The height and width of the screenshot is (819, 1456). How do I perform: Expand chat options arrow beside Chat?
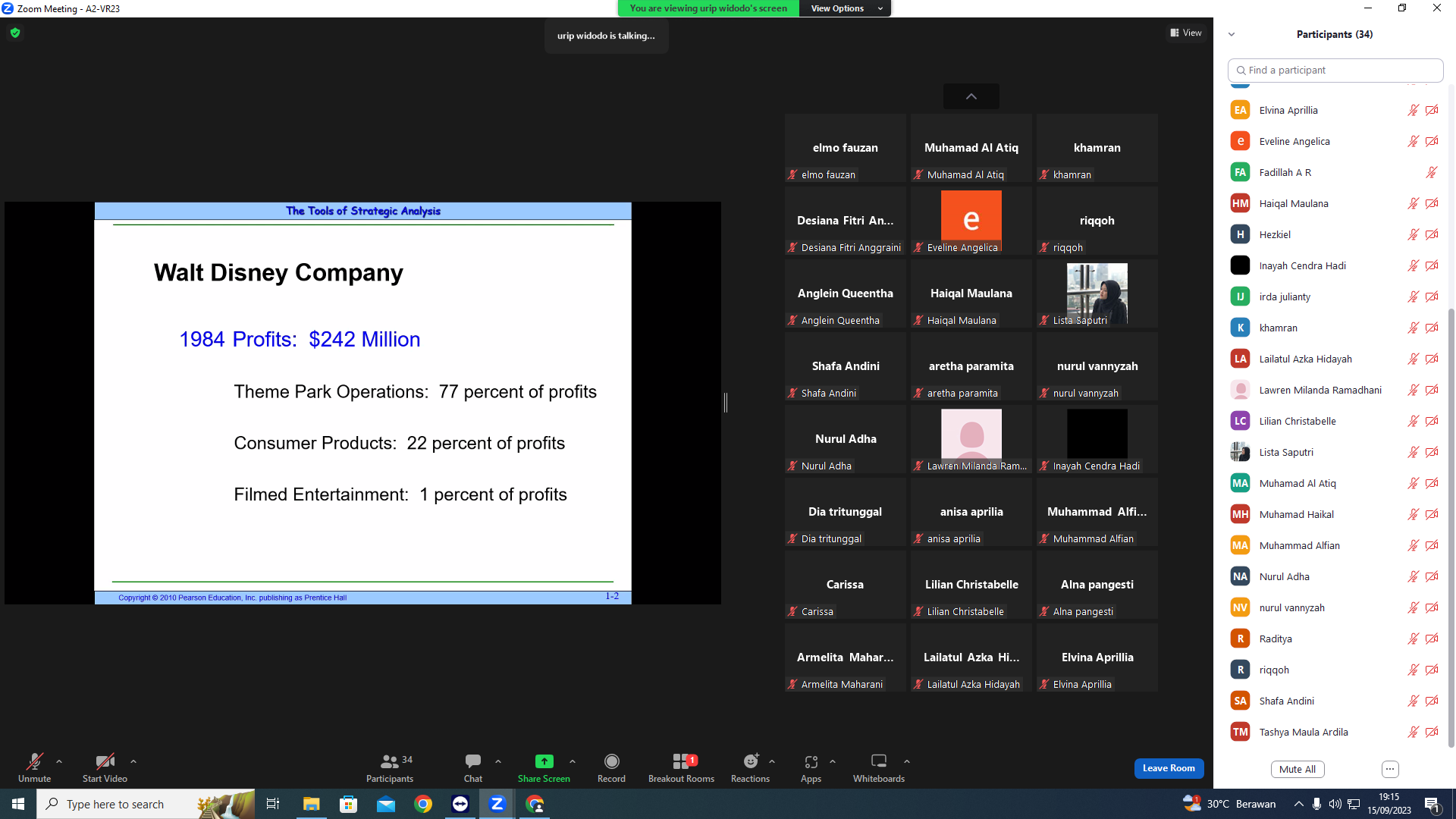(x=498, y=761)
